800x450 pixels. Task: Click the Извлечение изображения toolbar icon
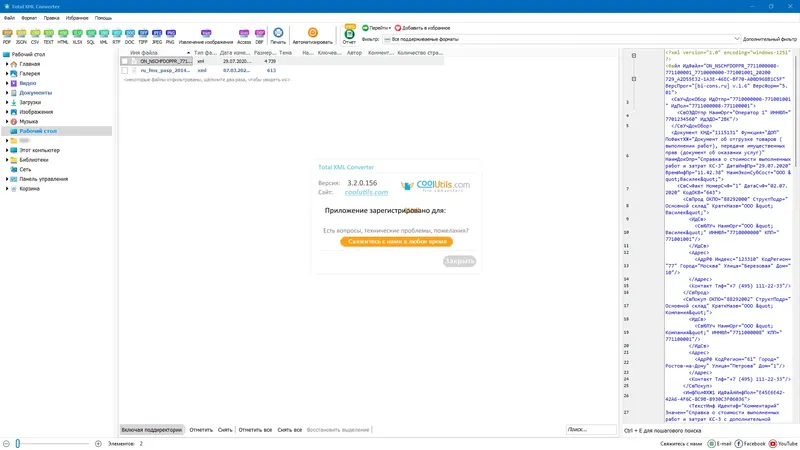206,36
